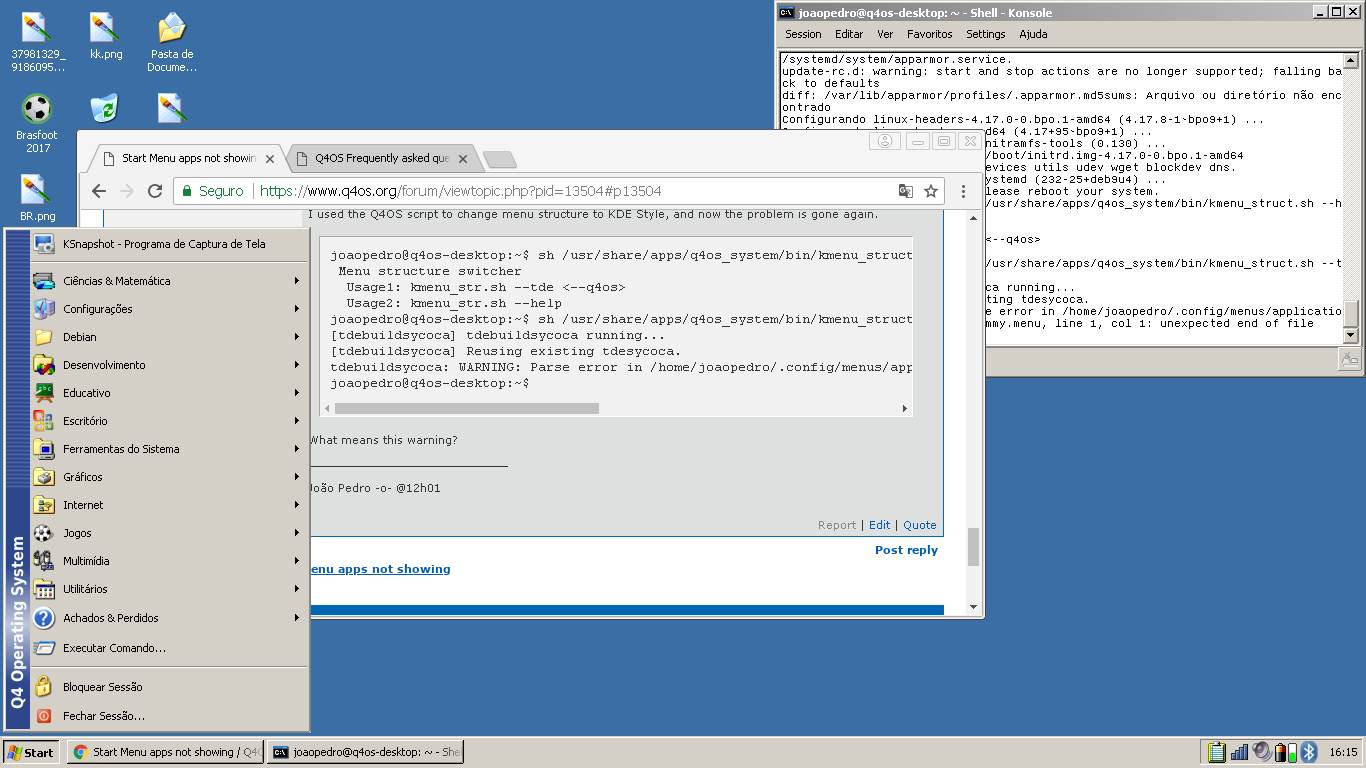Viewport: 1366px width, 768px height.
Task: Click the Konsole scrollbar up arrow
Action: click(x=1352, y=61)
